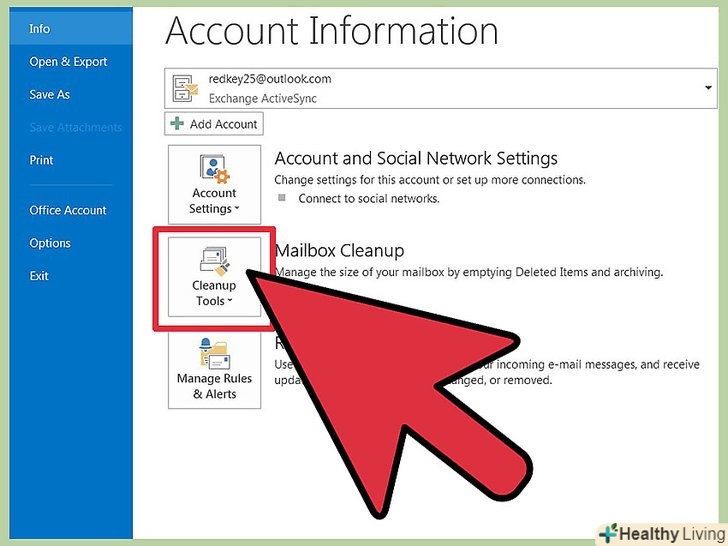Image resolution: width=728 pixels, height=546 pixels.
Task: Open the Account Settings dropdown button
Action: pos(214,184)
